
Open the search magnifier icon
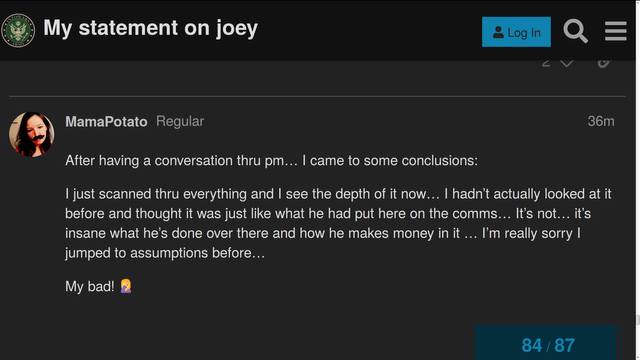(576, 31)
